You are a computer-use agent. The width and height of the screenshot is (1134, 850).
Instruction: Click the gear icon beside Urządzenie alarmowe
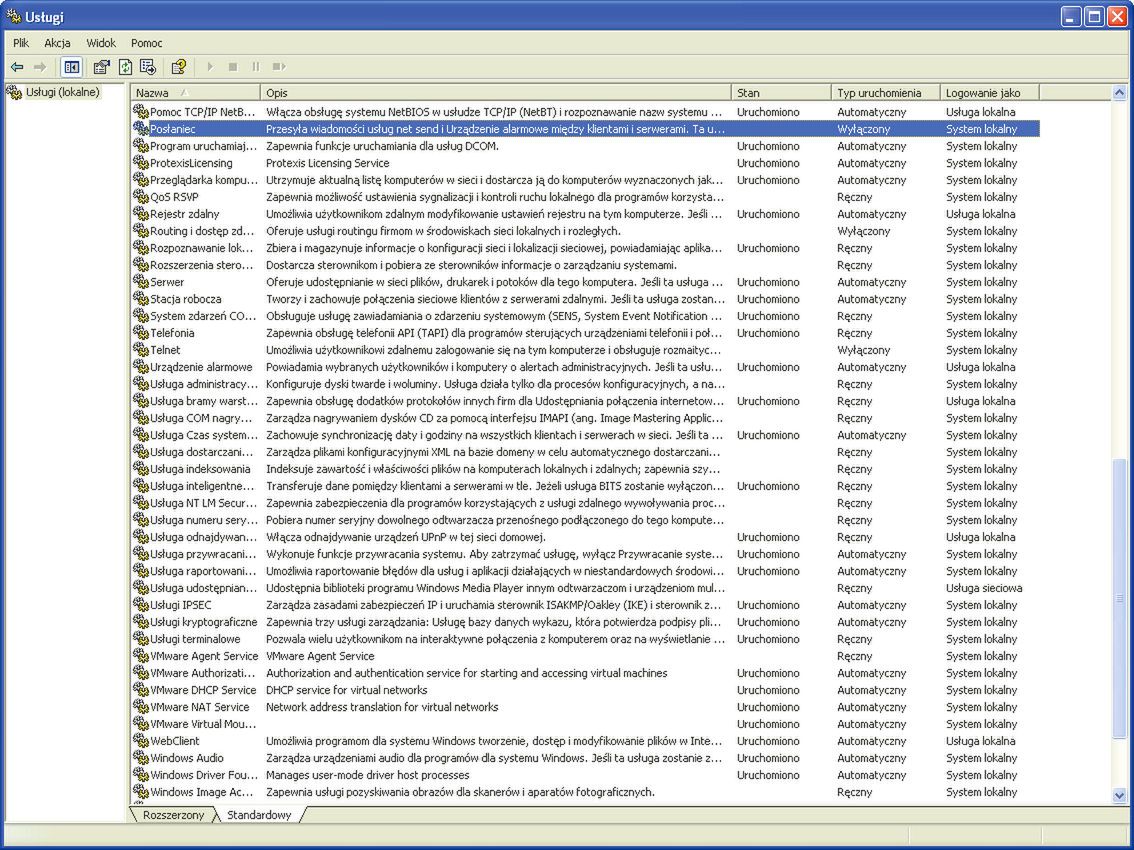point(141,367)
